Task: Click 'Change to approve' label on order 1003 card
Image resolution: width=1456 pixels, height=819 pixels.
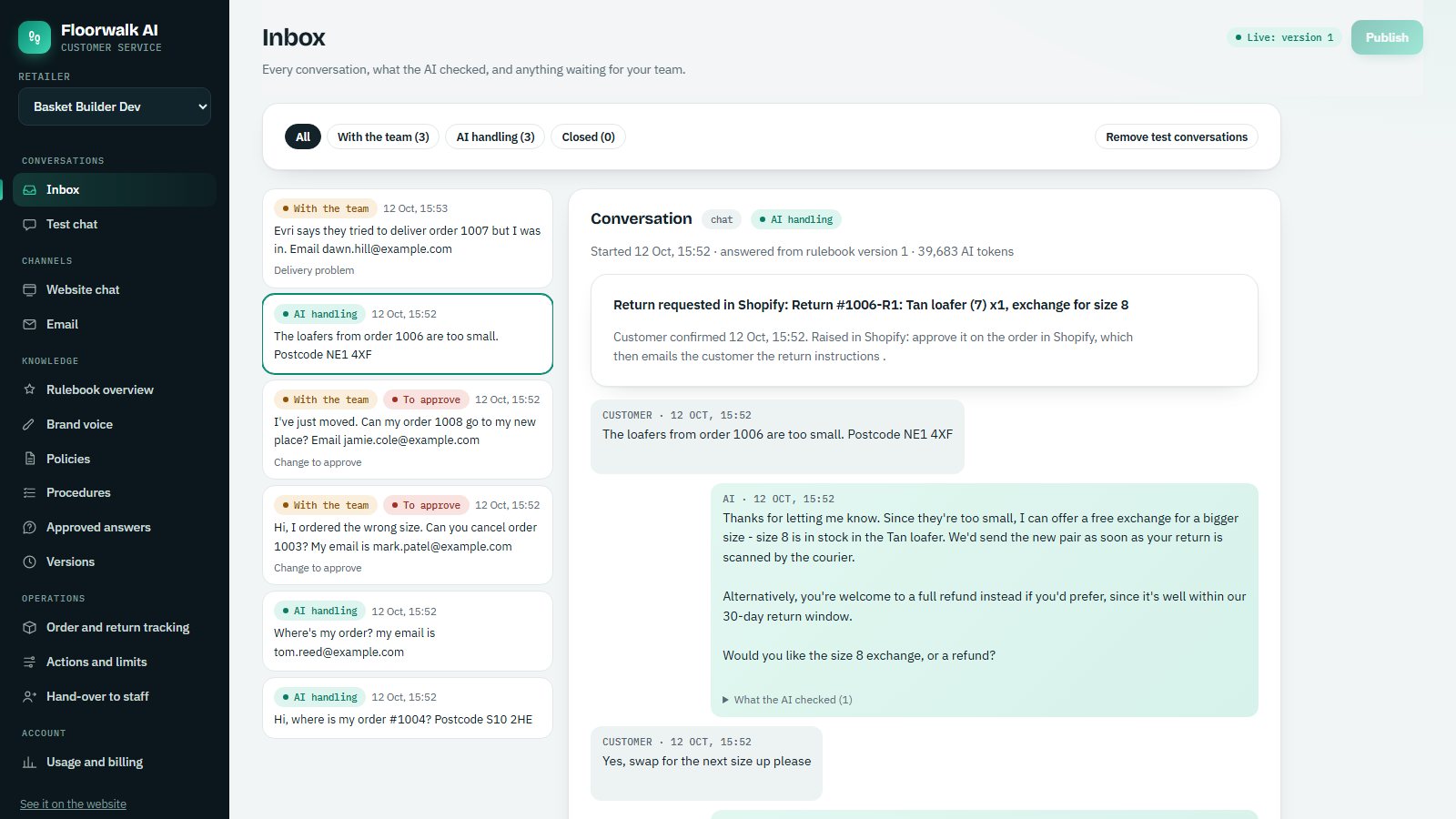Action: pyautogui.click(x=318, y=568)
